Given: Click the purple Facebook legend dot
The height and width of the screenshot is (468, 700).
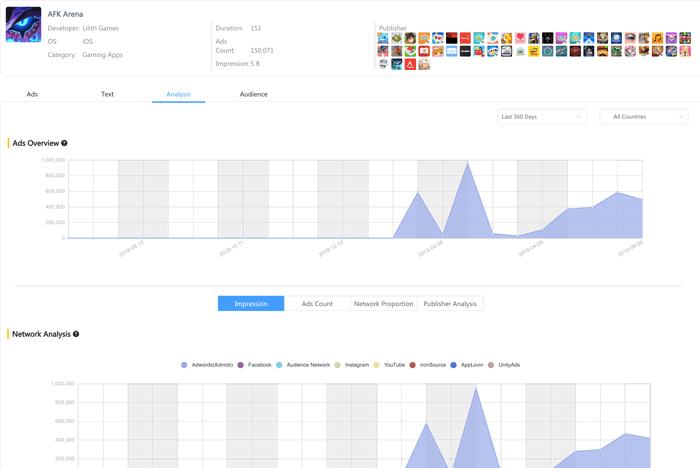Looking at the screenshot, I should click(x=241, y=365).
